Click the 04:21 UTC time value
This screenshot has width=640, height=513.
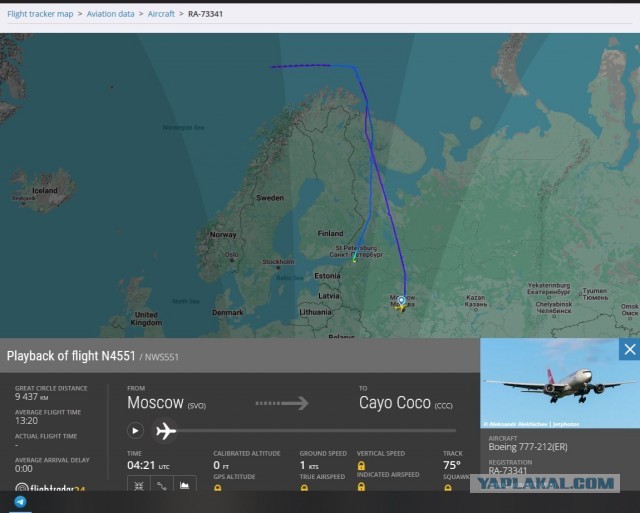click(x=148, y=465)
